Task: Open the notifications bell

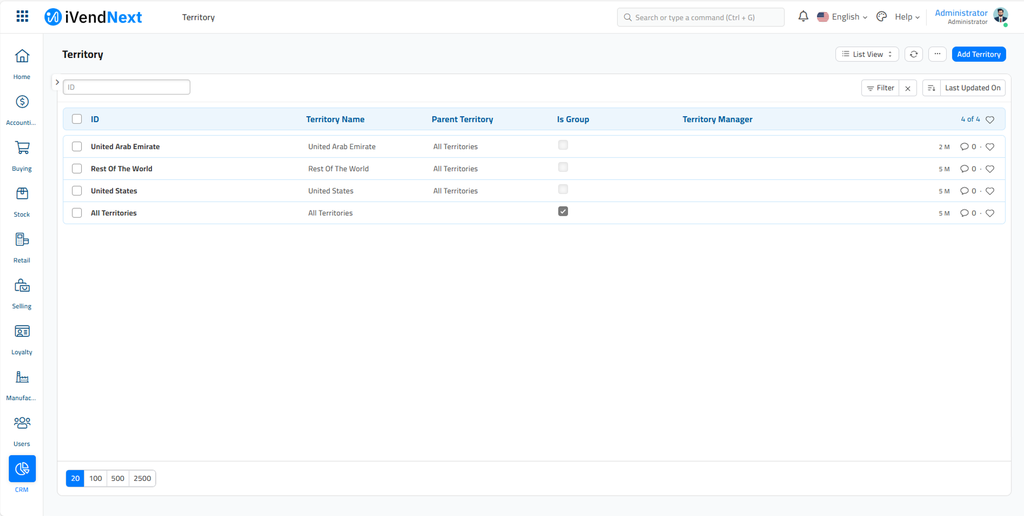Action: (803, 17)
